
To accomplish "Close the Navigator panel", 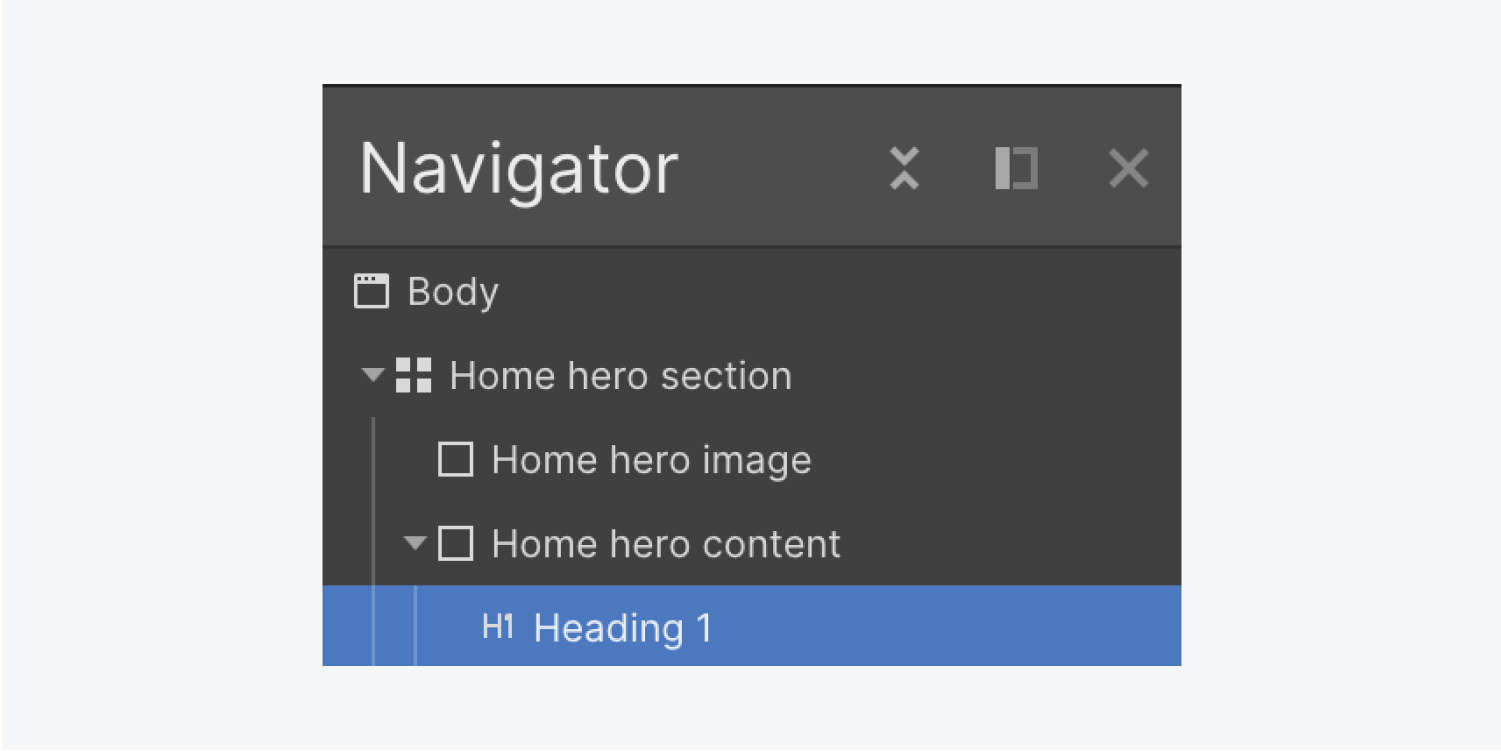I will click(1128, 168).
